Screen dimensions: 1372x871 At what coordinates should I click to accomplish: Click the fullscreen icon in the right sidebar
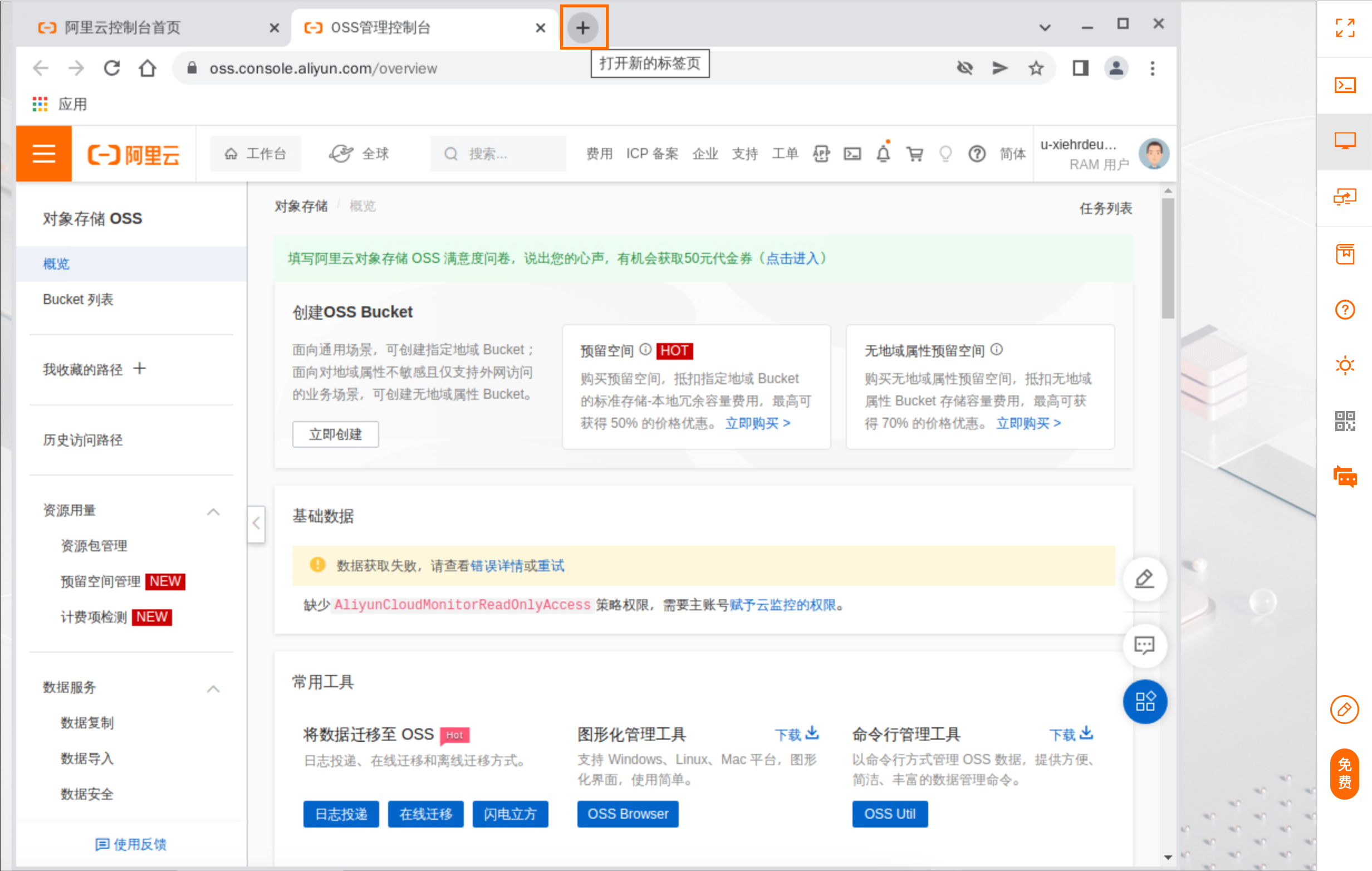[1345, 28]
